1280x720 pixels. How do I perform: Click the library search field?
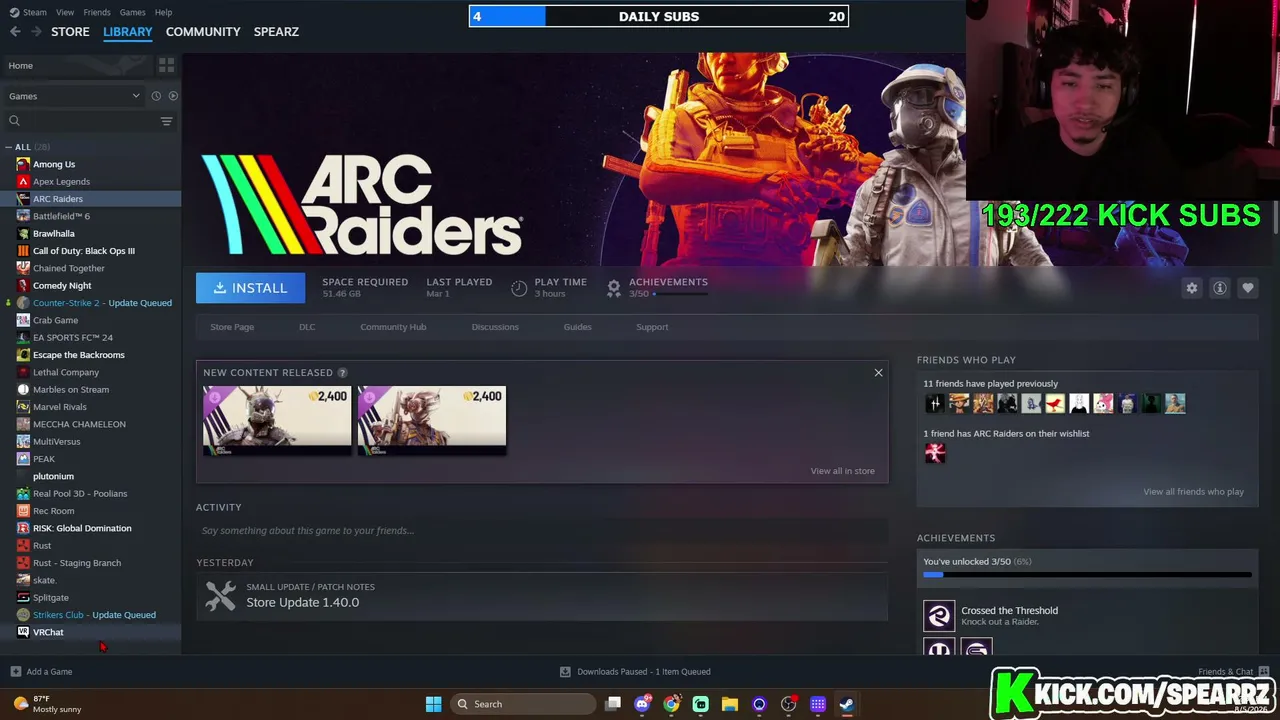coord(84,121)
